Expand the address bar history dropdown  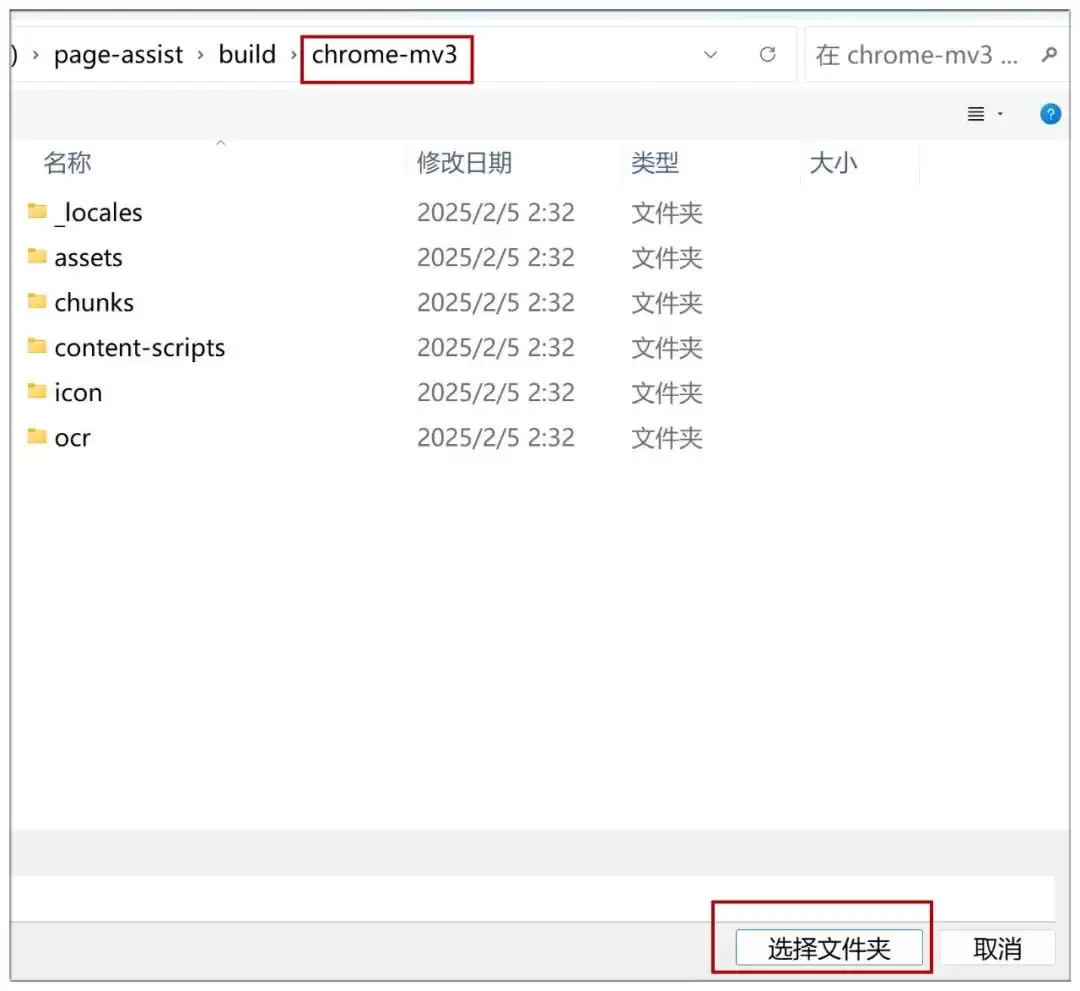click(710, 55)
